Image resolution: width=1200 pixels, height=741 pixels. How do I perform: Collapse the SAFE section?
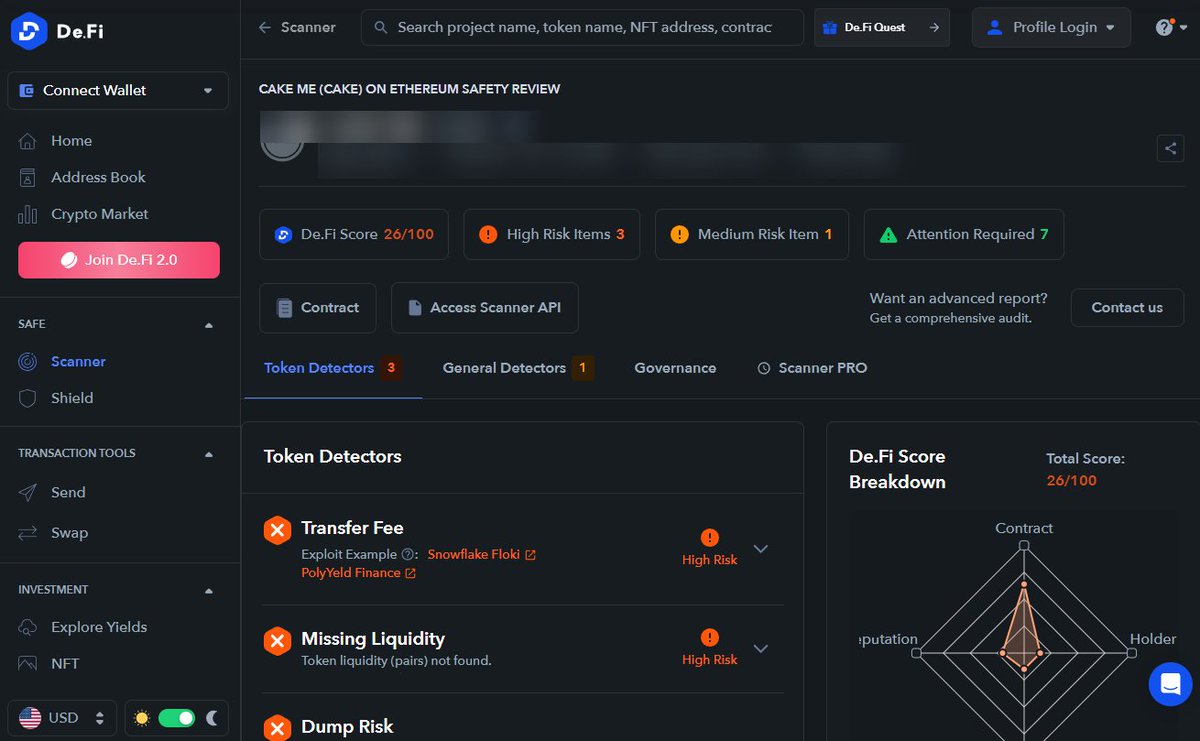click(209, 325)
